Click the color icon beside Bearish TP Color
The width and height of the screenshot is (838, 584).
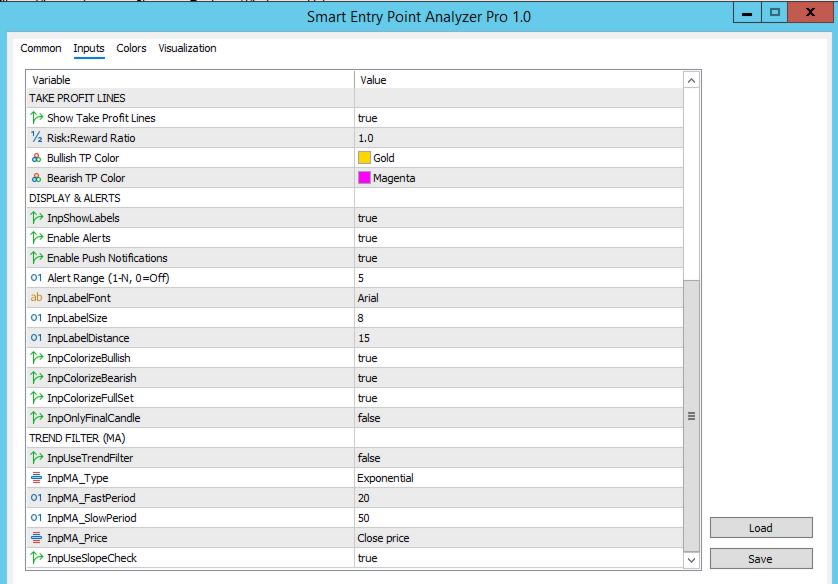pos(36,177)
